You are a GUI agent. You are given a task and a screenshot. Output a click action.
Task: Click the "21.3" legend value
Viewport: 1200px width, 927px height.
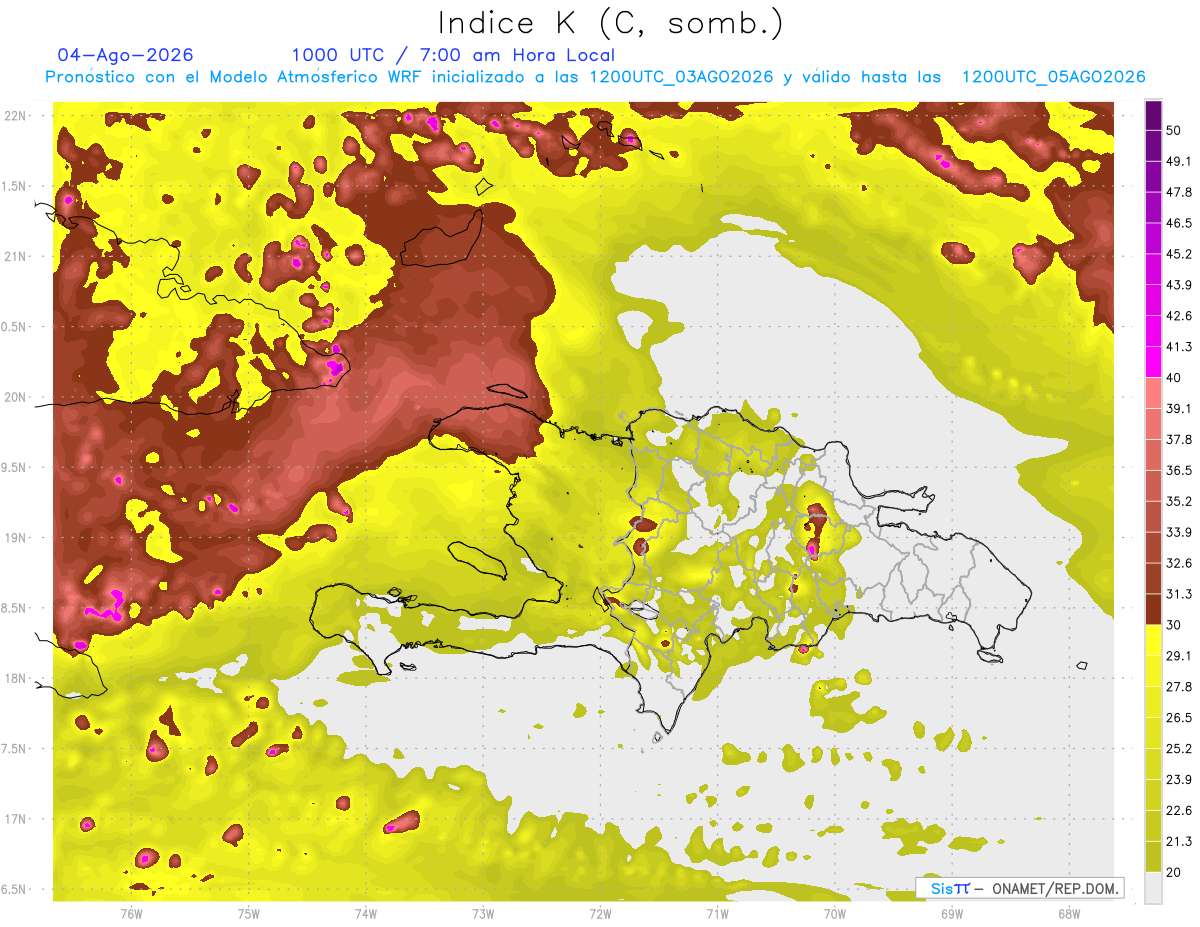[1179, 841]
